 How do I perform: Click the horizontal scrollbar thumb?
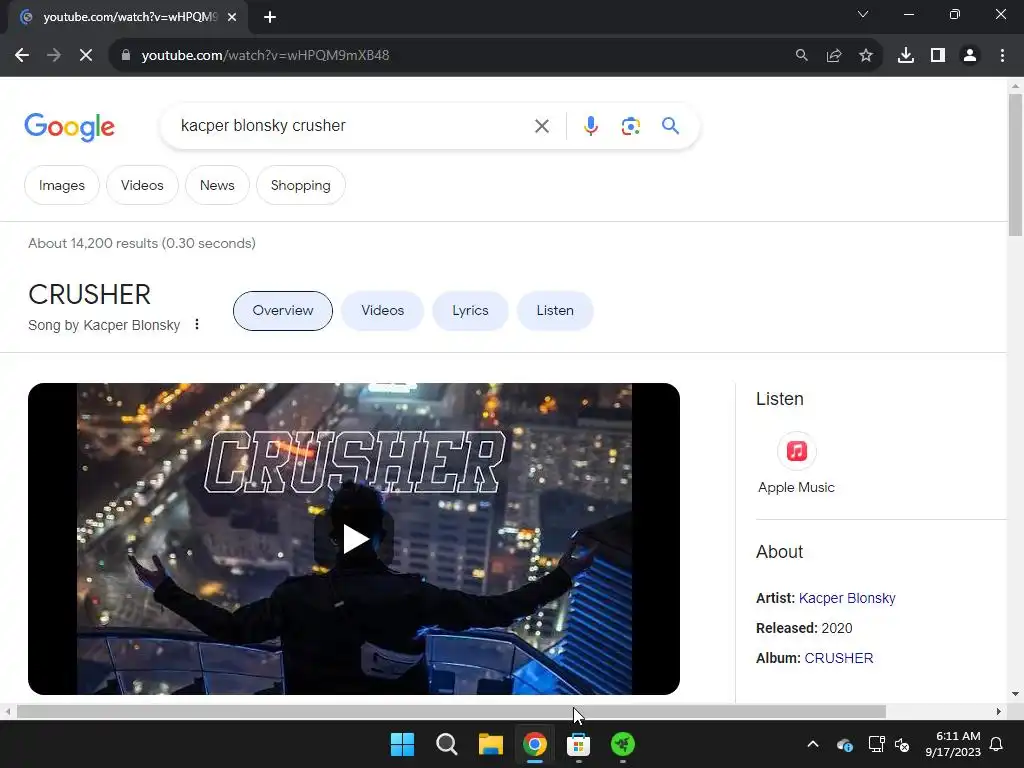coord(451,712)
